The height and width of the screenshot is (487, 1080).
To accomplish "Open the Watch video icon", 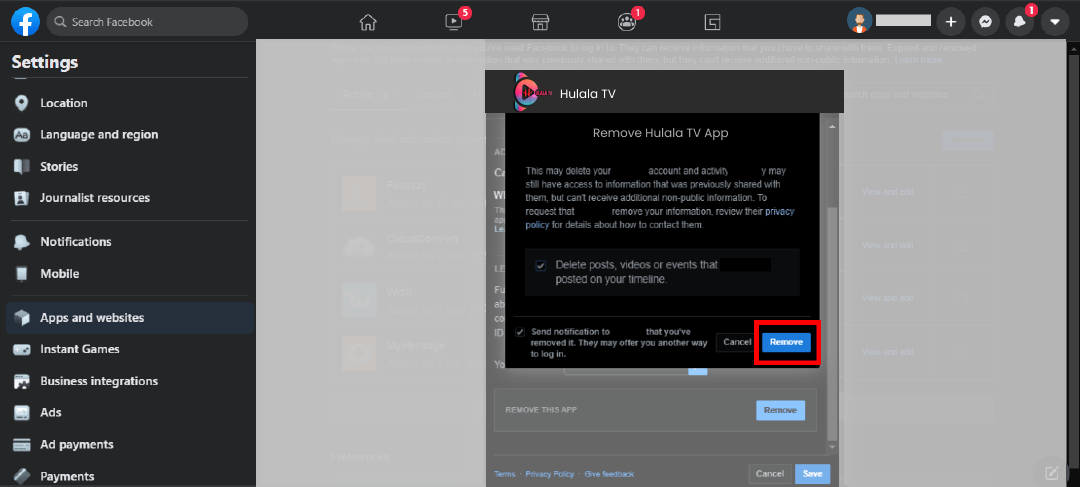I will click(453, 22).
